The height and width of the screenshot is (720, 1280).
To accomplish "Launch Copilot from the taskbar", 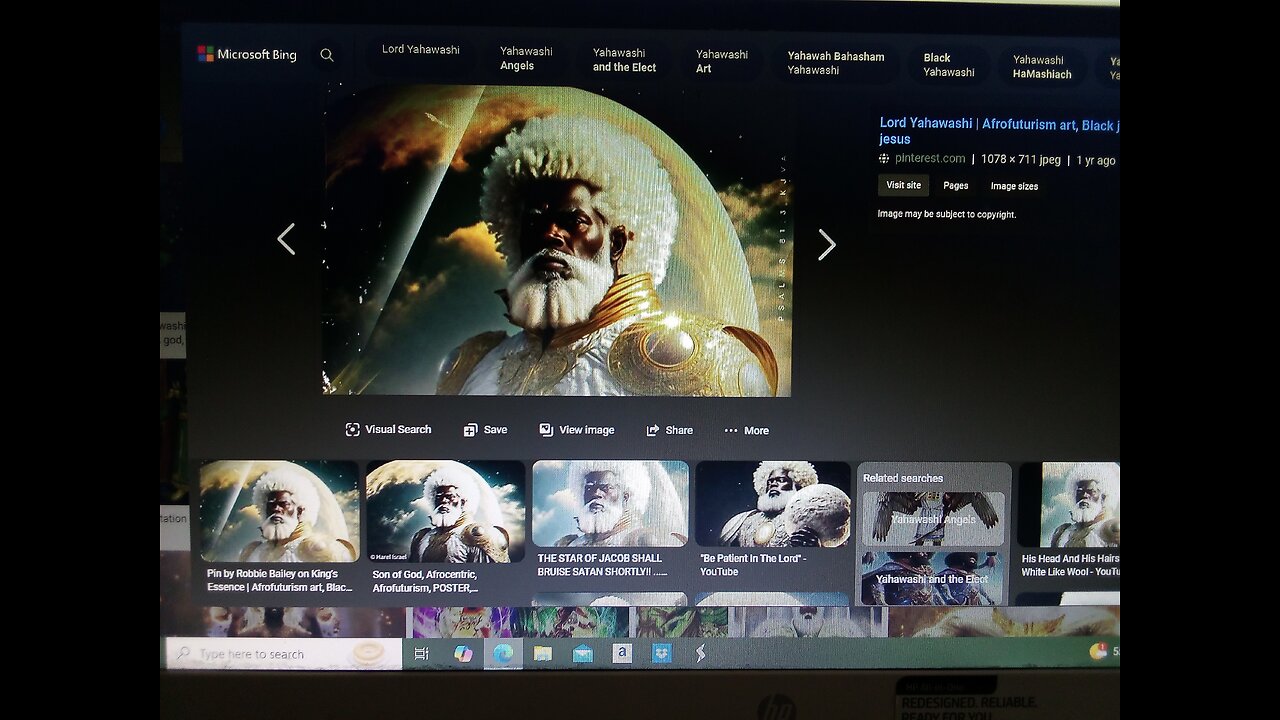I will pos(463,654).
